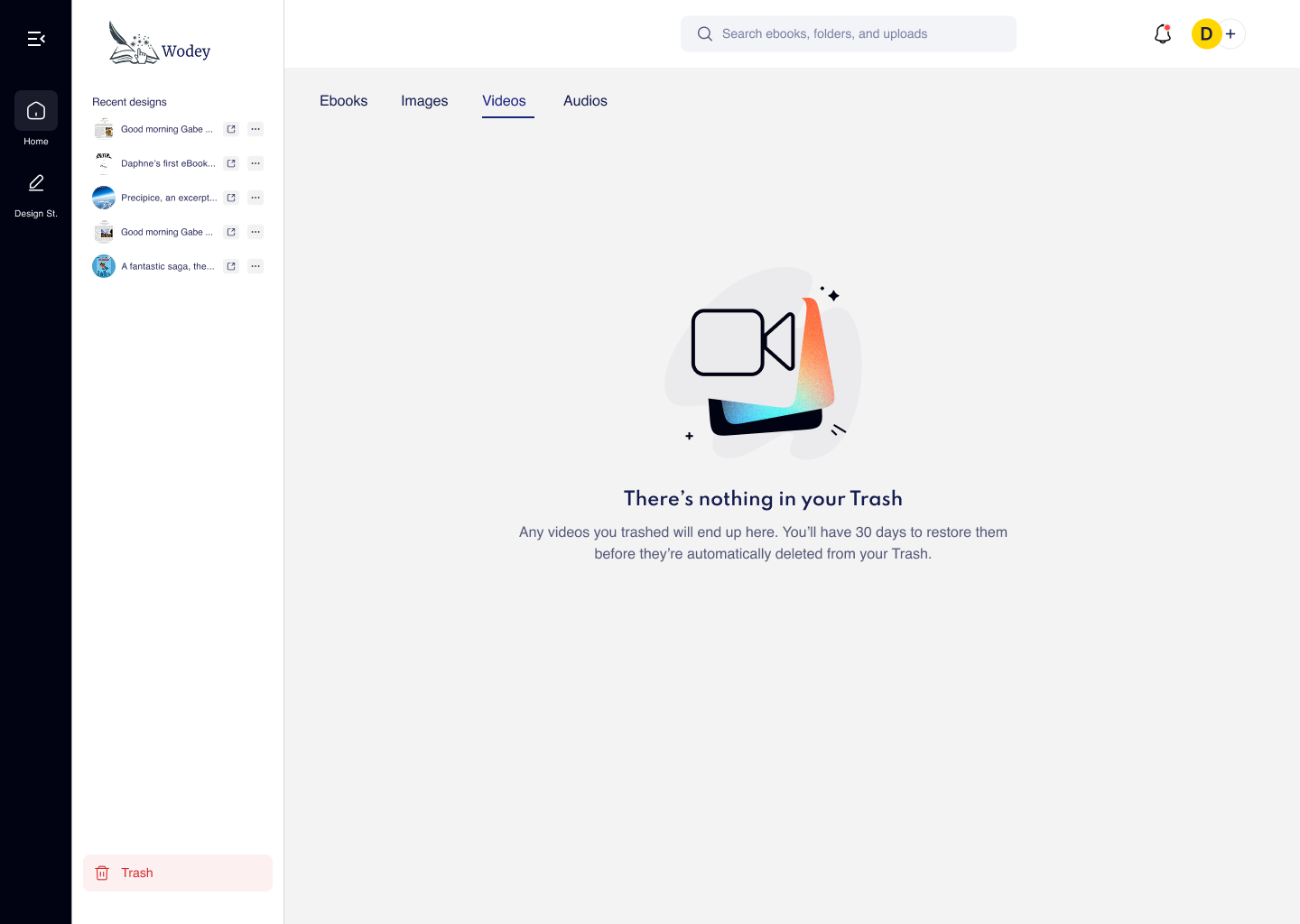Click the Trash button in sidebar
1300x924 pixels.
click(178, 873)
